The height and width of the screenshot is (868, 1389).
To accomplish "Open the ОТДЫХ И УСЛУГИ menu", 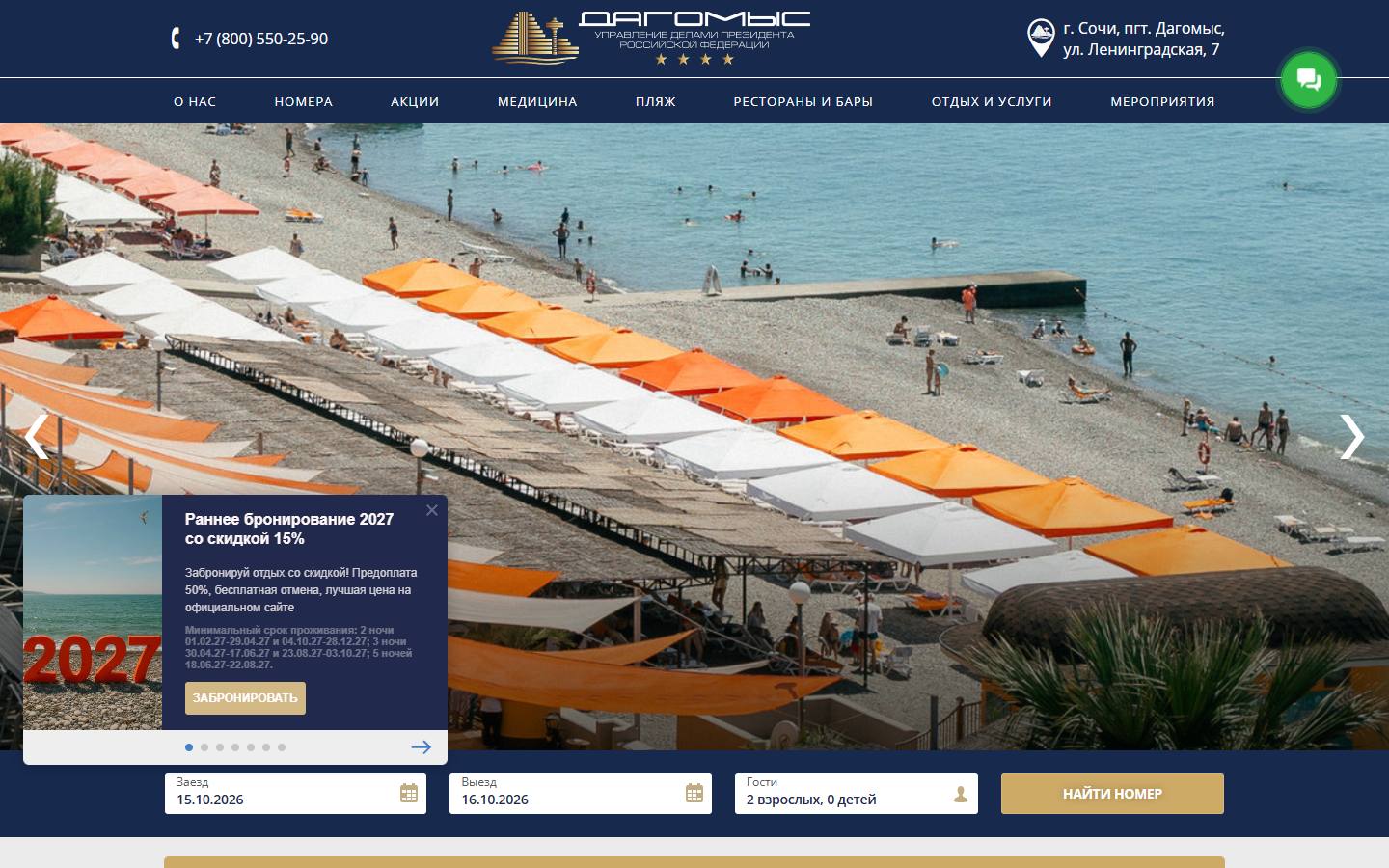I will (992, 101).
